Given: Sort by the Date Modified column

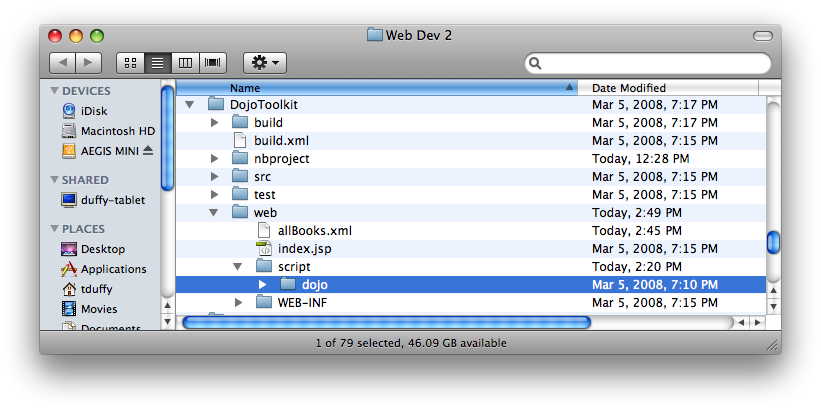Looking at the screenshot, I should pyautogui.click(x=668, y=87).
